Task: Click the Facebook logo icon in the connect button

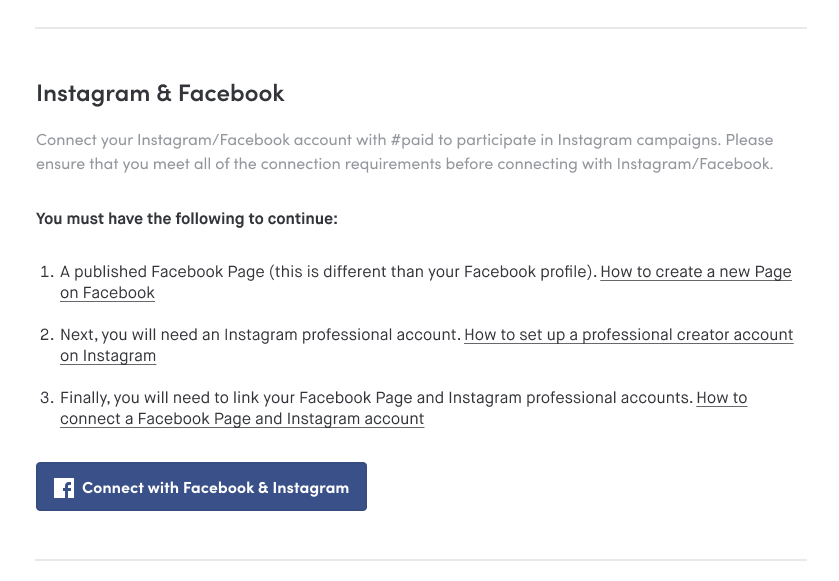Action: 64,488
